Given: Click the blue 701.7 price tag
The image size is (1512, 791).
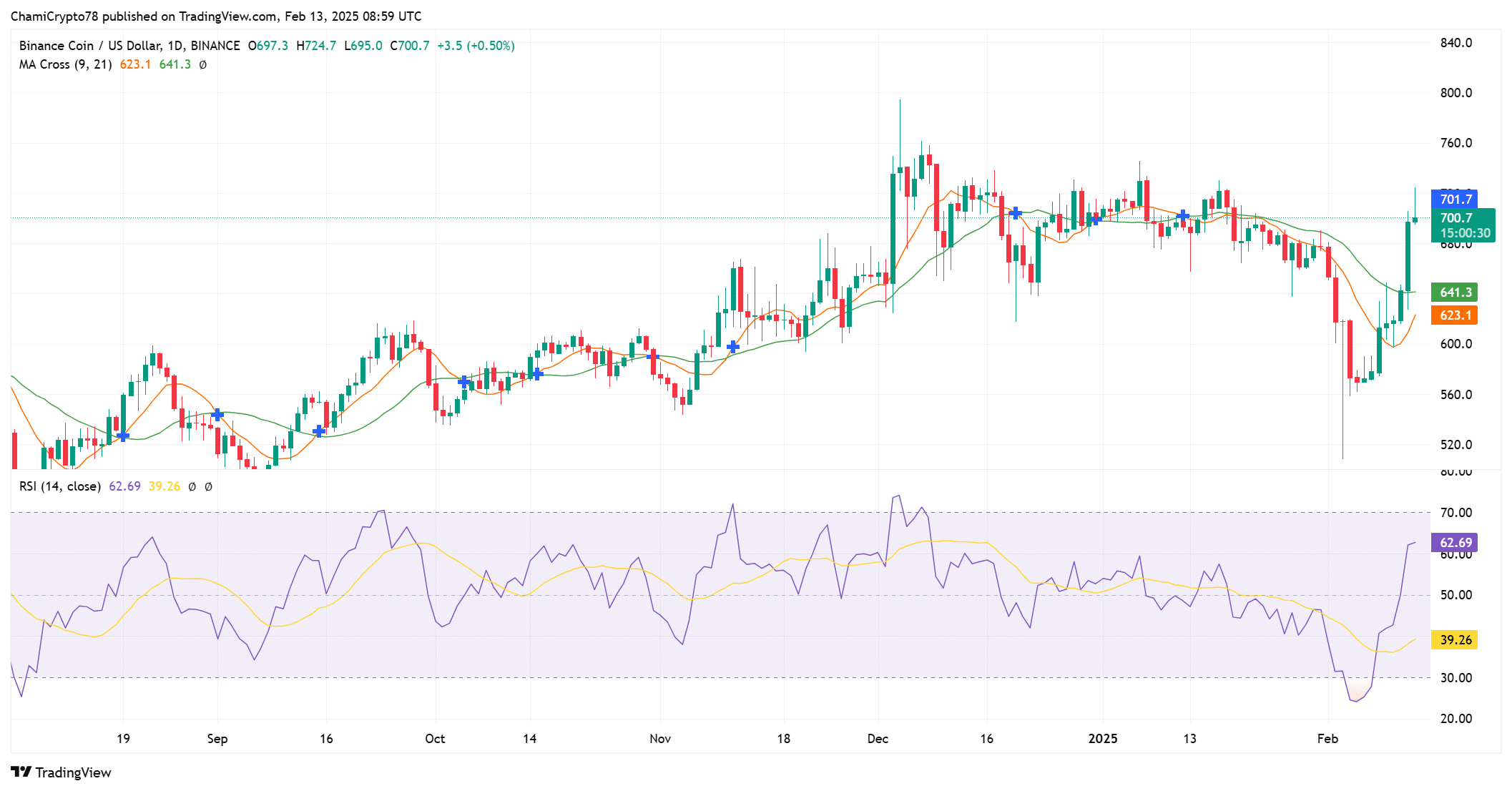Looking at the screenshot, I should 1454,200.
